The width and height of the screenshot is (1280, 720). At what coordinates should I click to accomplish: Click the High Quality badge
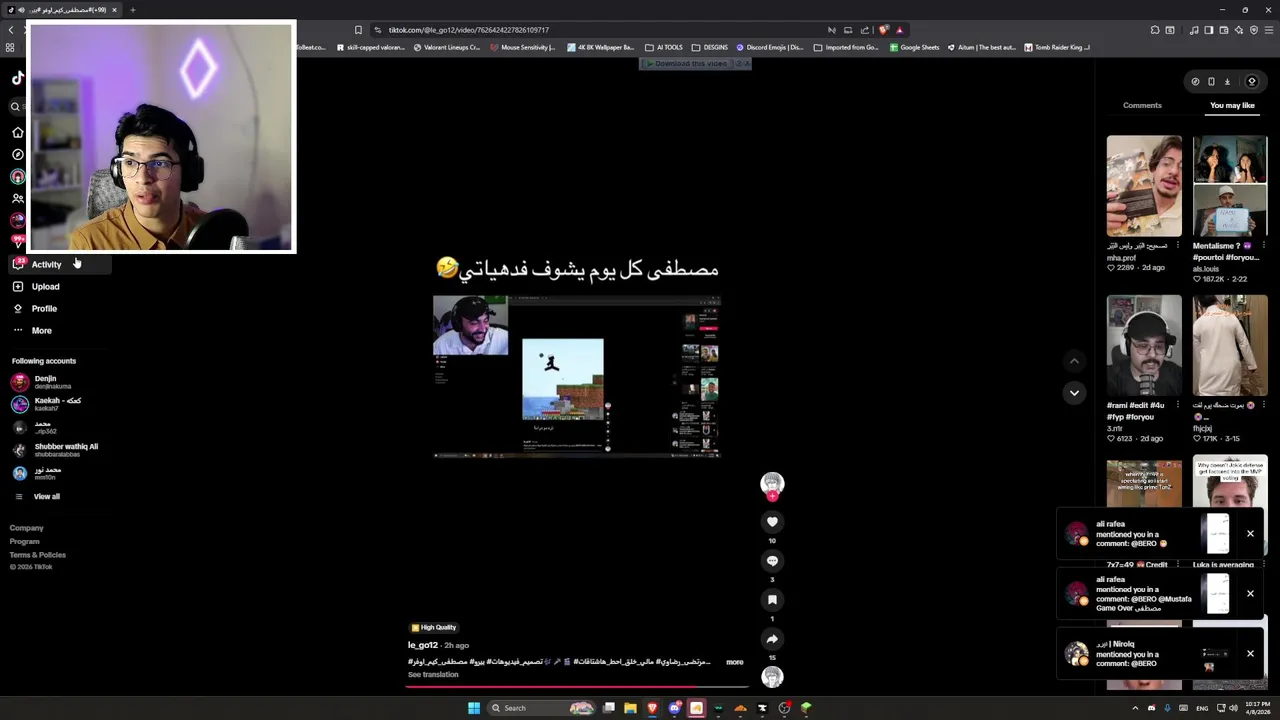(434, 627)
